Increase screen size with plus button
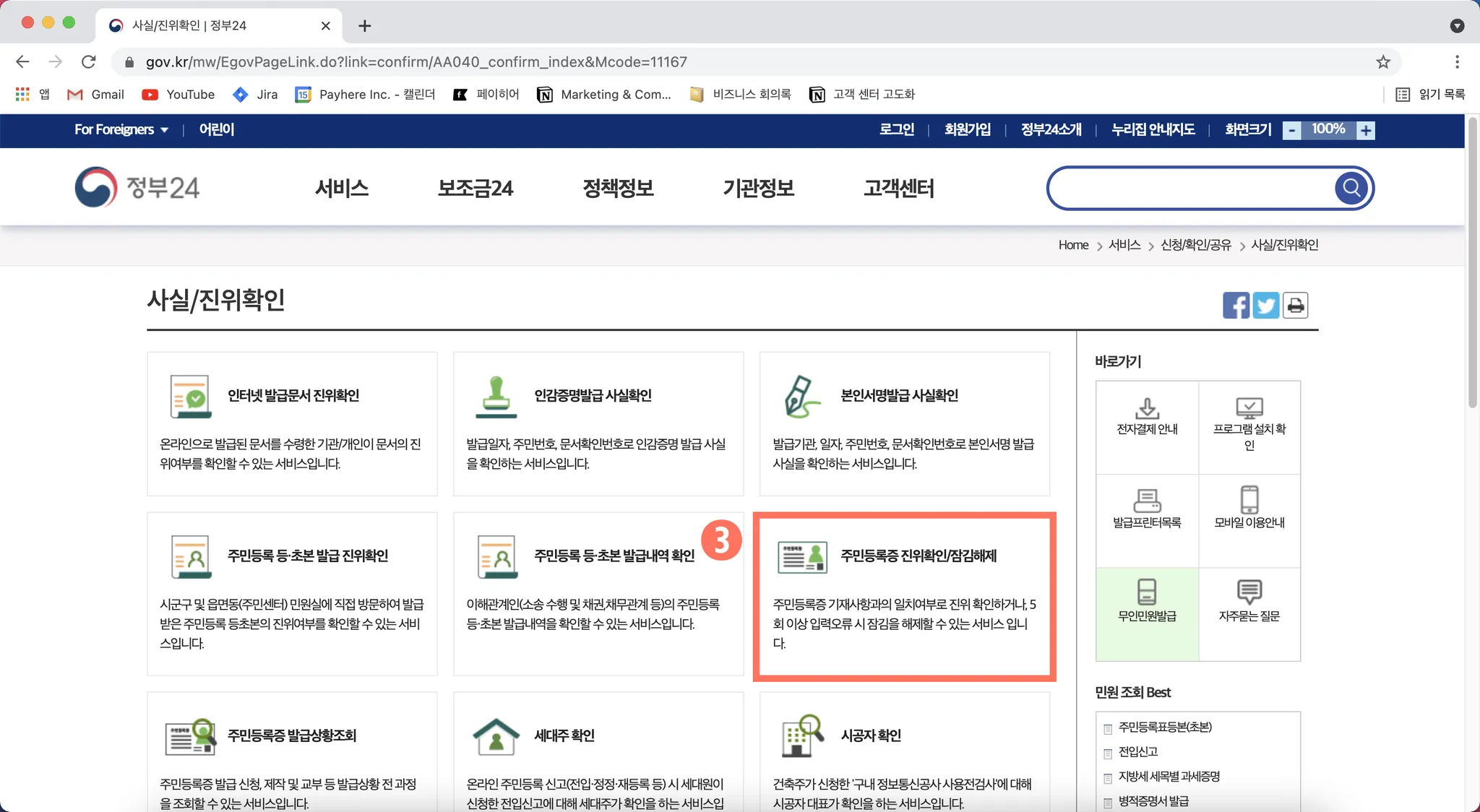1480x812 pixels. pyautogui.click(x=1365, y=131)
